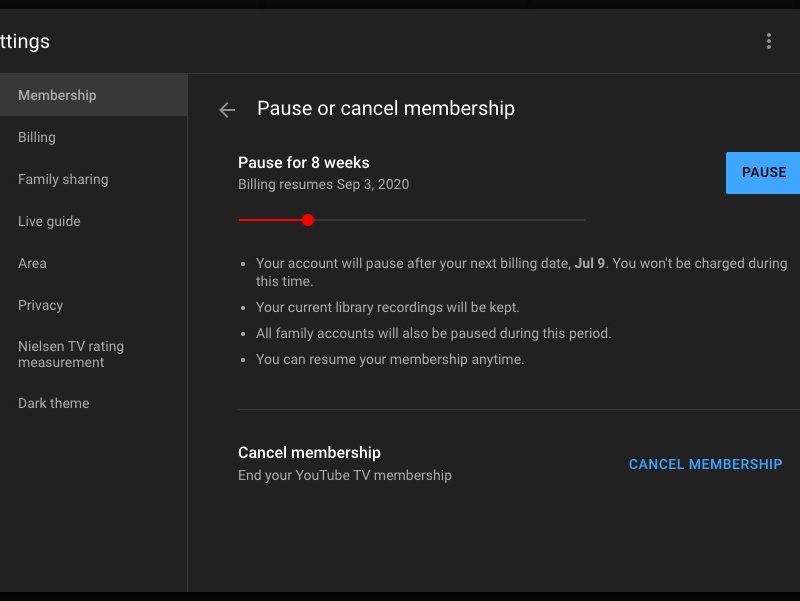Click the "Pause or cancel membership" page heading
This screenshot has height=601, width=800.
pos(385,108)
